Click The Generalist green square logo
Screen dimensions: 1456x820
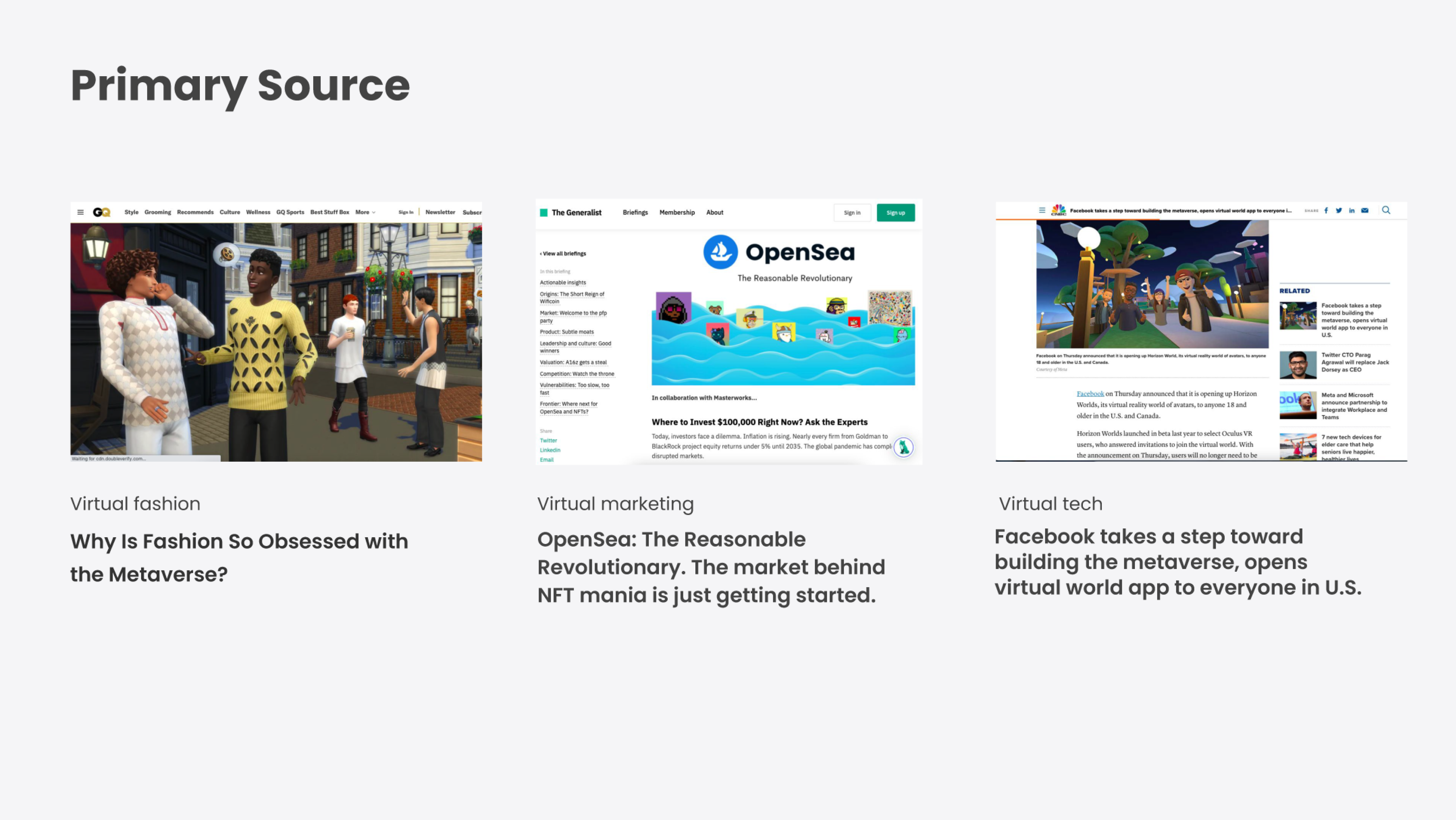(x=544, y=213)
